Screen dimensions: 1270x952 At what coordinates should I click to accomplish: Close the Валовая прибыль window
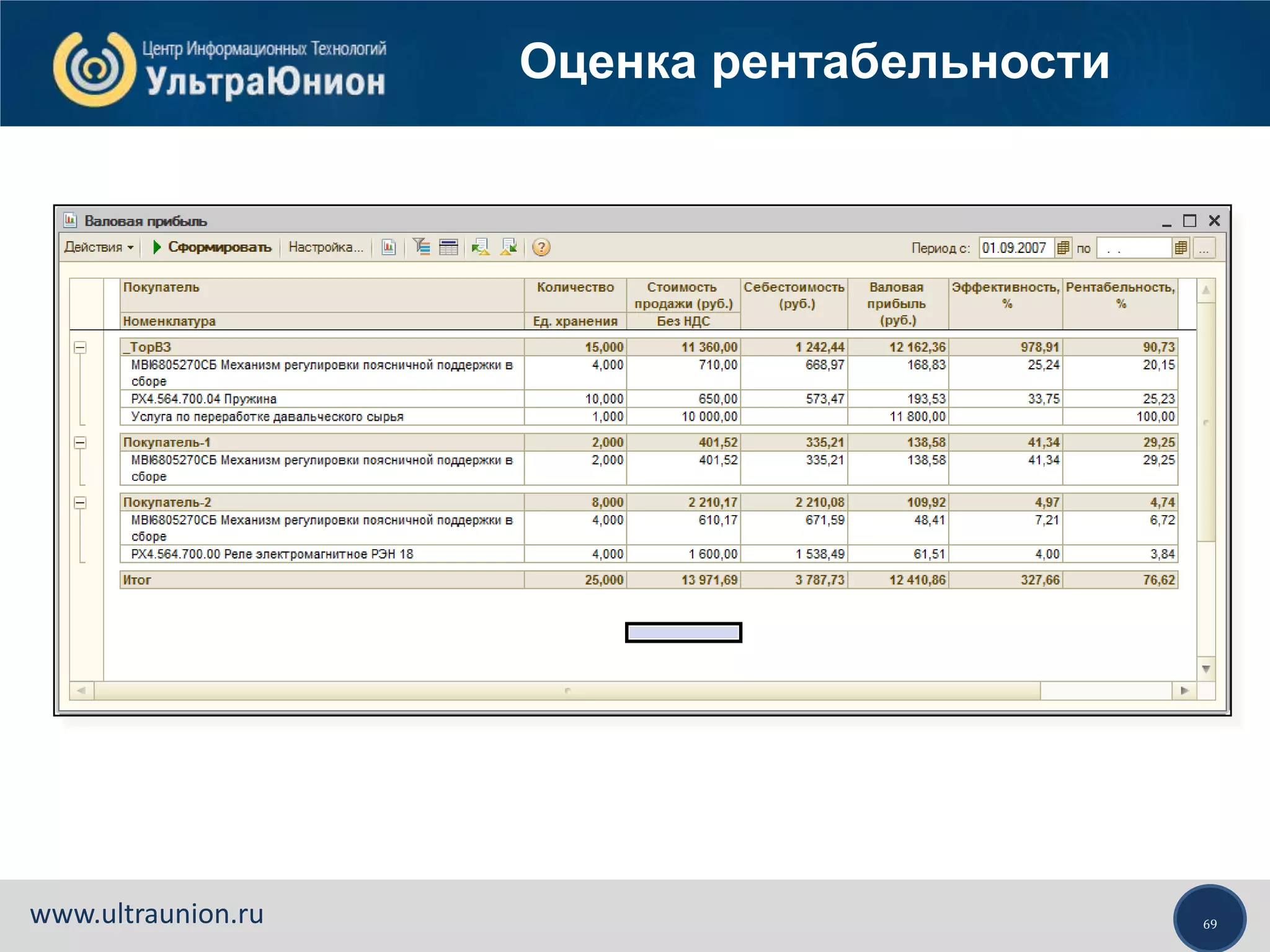[1214, 221]
